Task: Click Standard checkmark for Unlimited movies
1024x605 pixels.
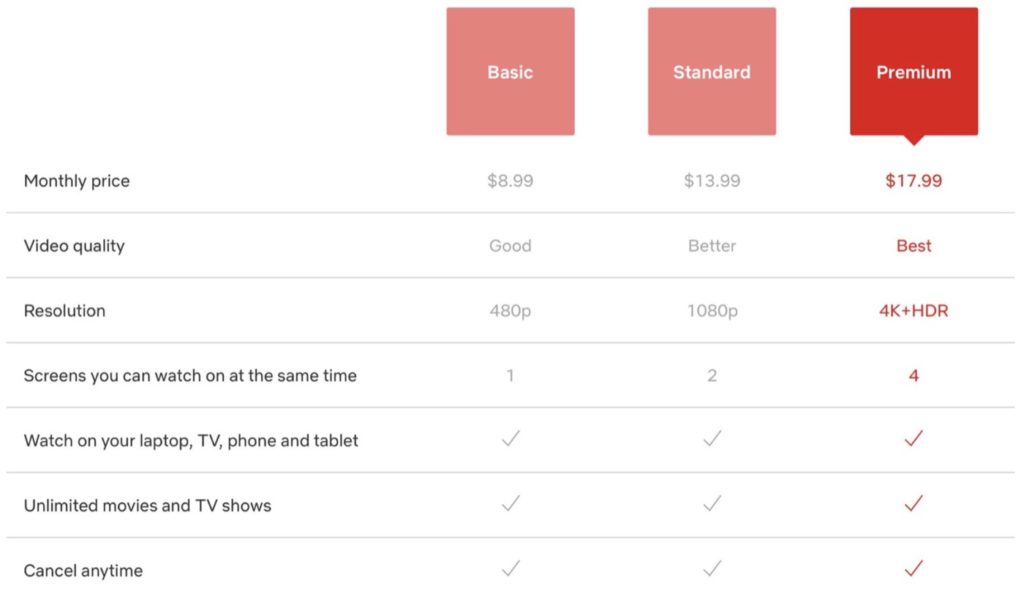Action: [712, 504]
